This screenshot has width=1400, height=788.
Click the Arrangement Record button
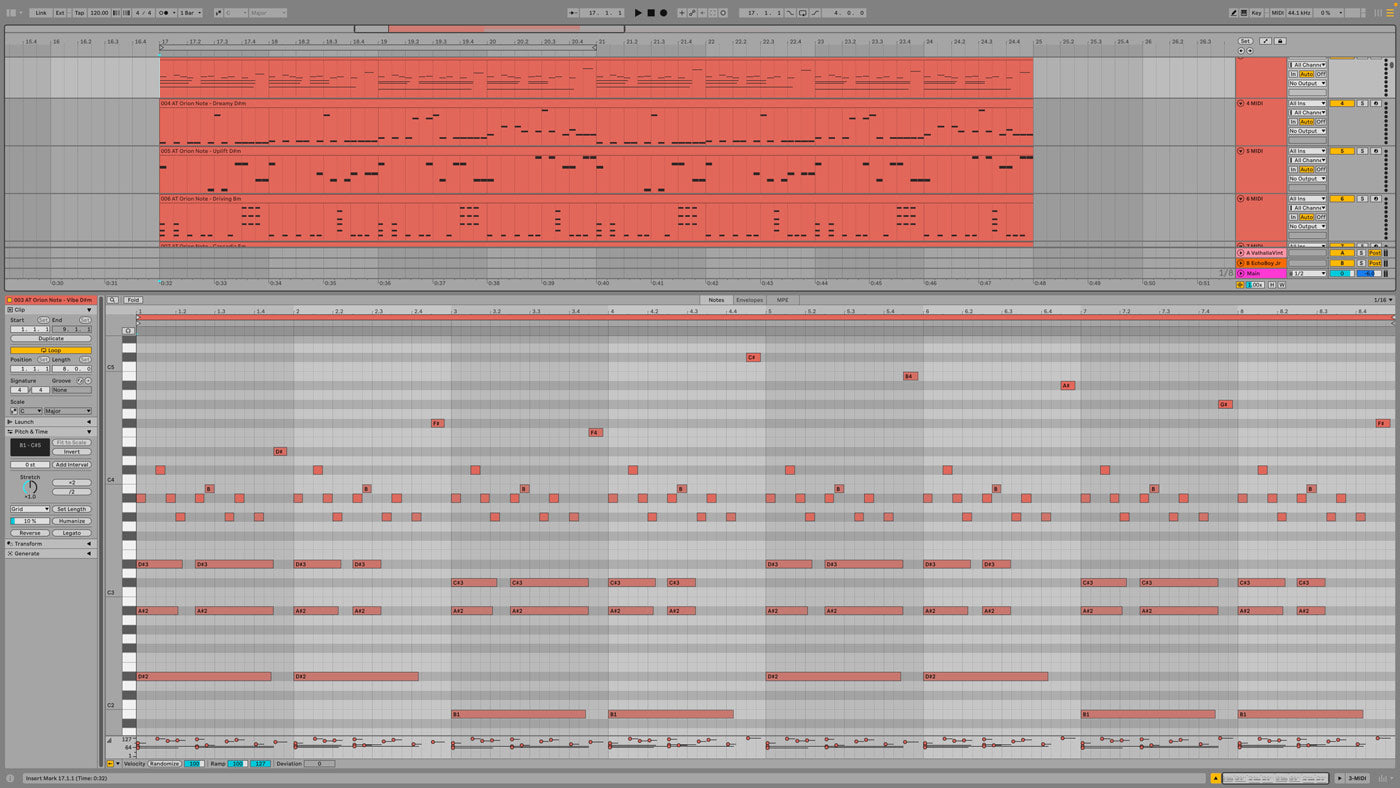coord(662,13)
